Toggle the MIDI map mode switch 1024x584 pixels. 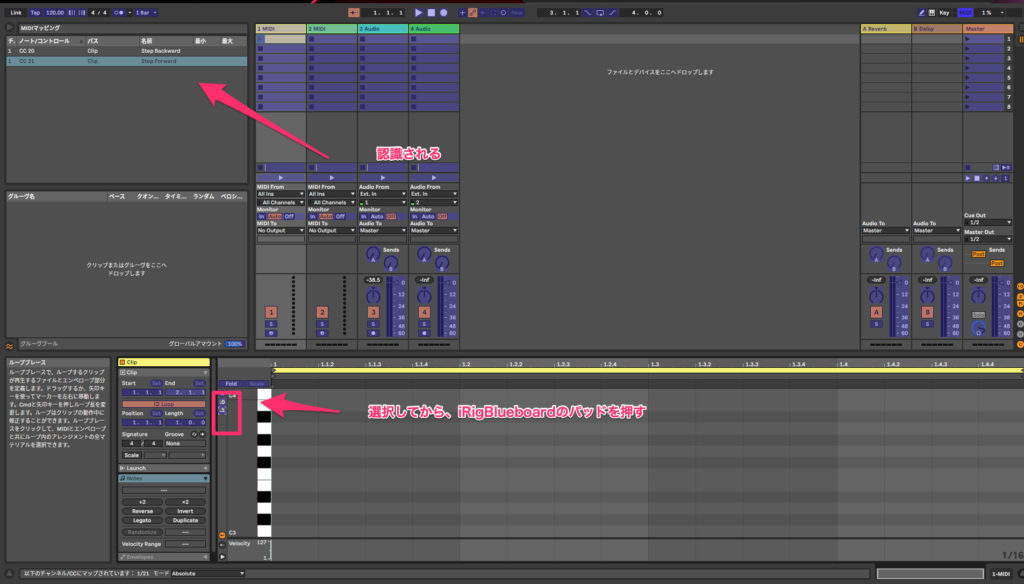[965, 12]
